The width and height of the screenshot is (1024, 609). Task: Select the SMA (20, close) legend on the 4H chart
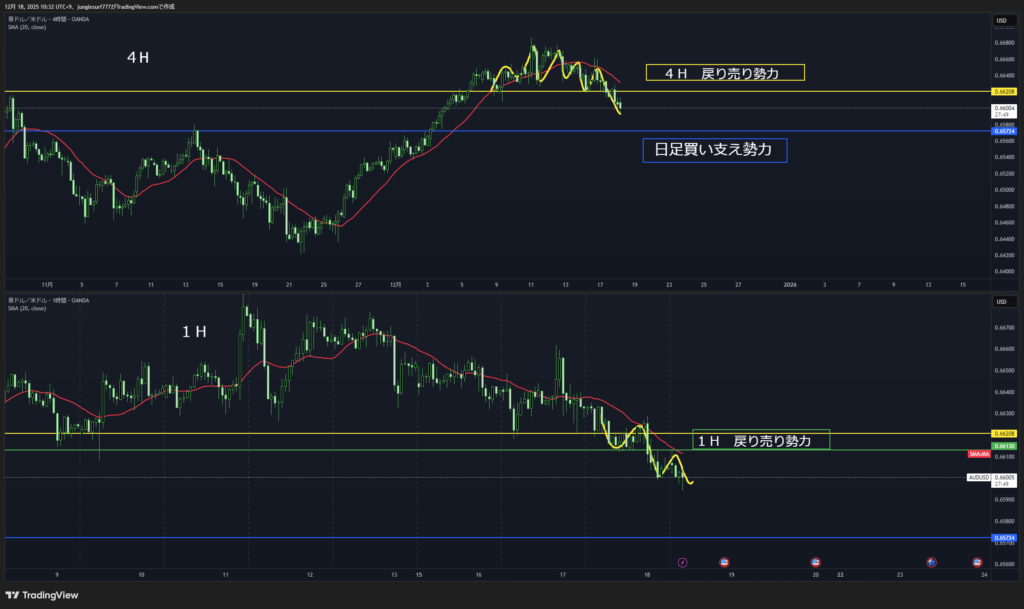26,27
